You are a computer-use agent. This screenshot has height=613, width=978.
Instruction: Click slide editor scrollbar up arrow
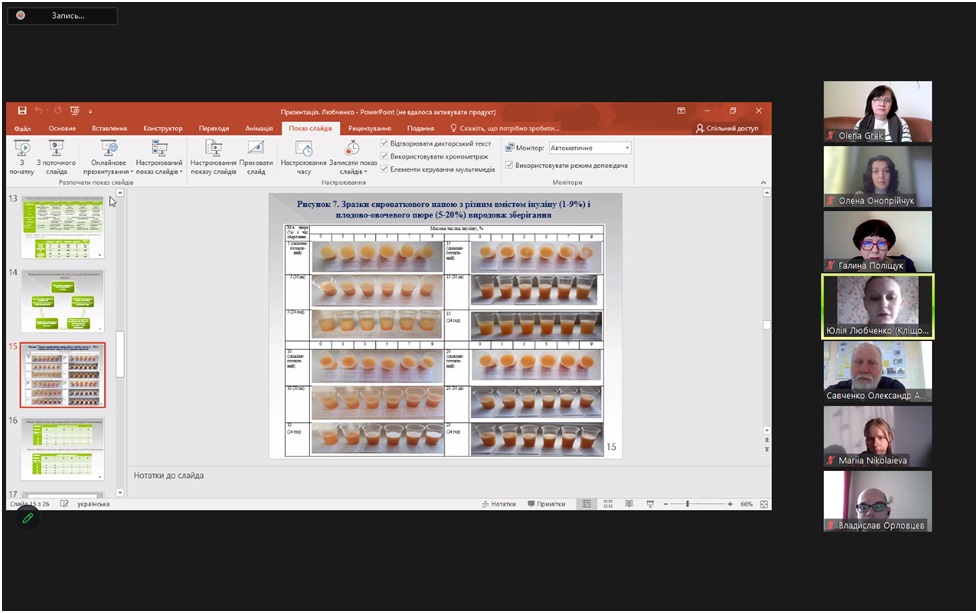[767, 193]
